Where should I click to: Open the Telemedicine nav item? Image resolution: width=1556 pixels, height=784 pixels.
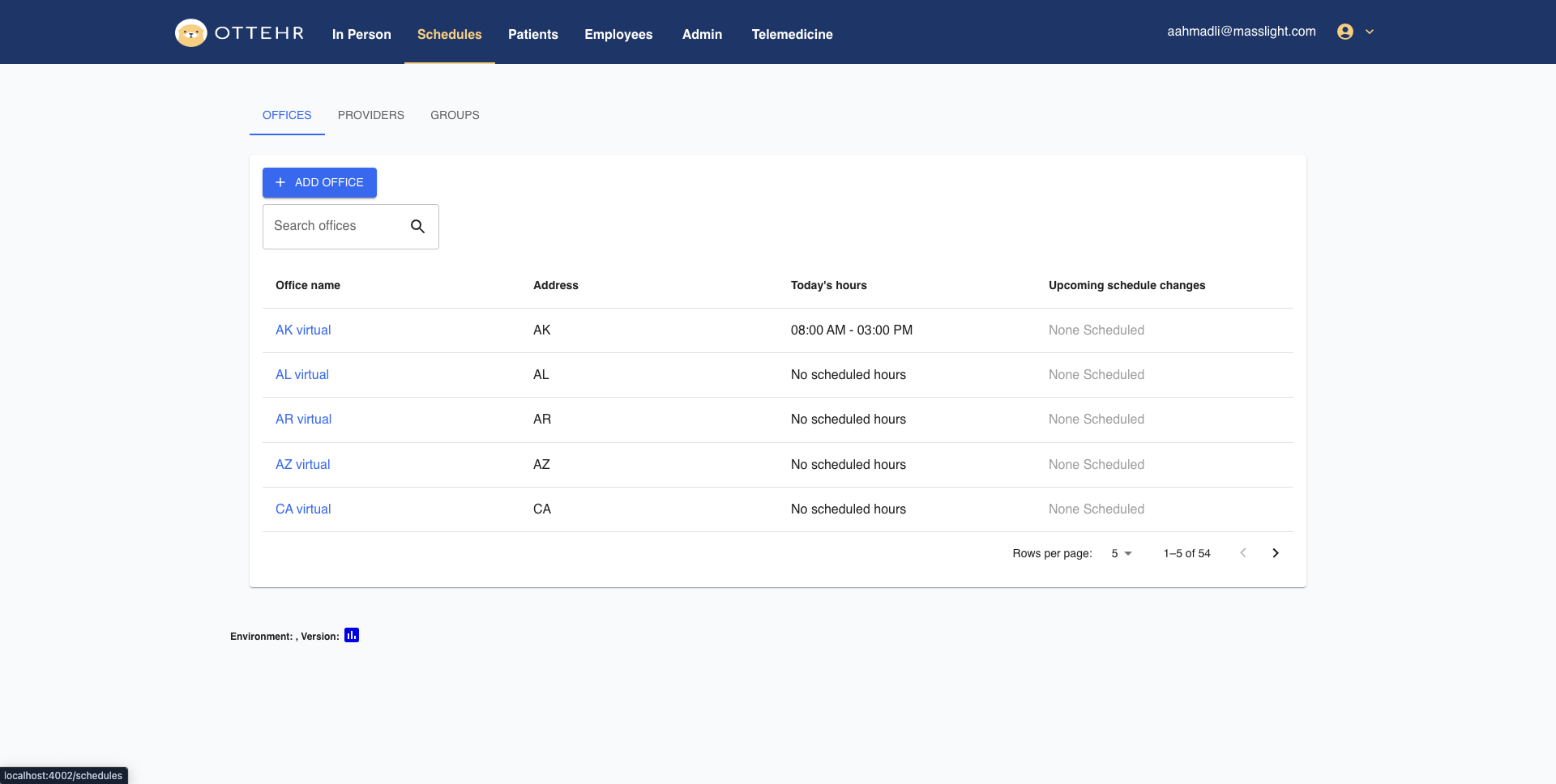(x=792, y=34)
